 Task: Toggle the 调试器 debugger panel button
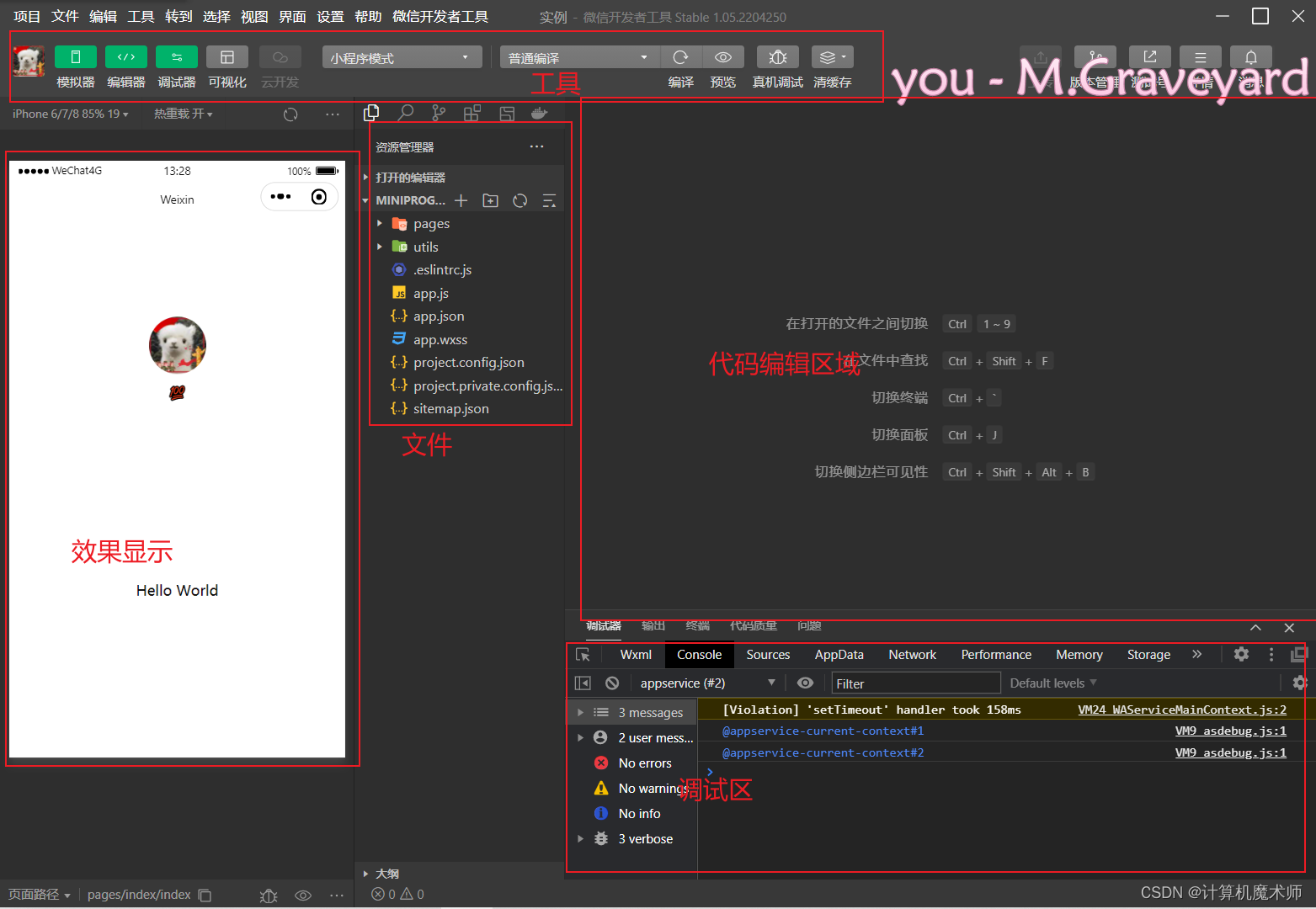(x=177, y=57)
